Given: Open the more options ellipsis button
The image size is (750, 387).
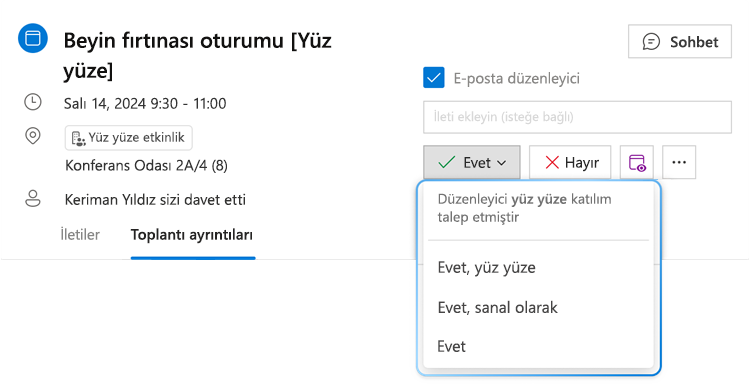Looking at the screenshot, I should 679,163.
